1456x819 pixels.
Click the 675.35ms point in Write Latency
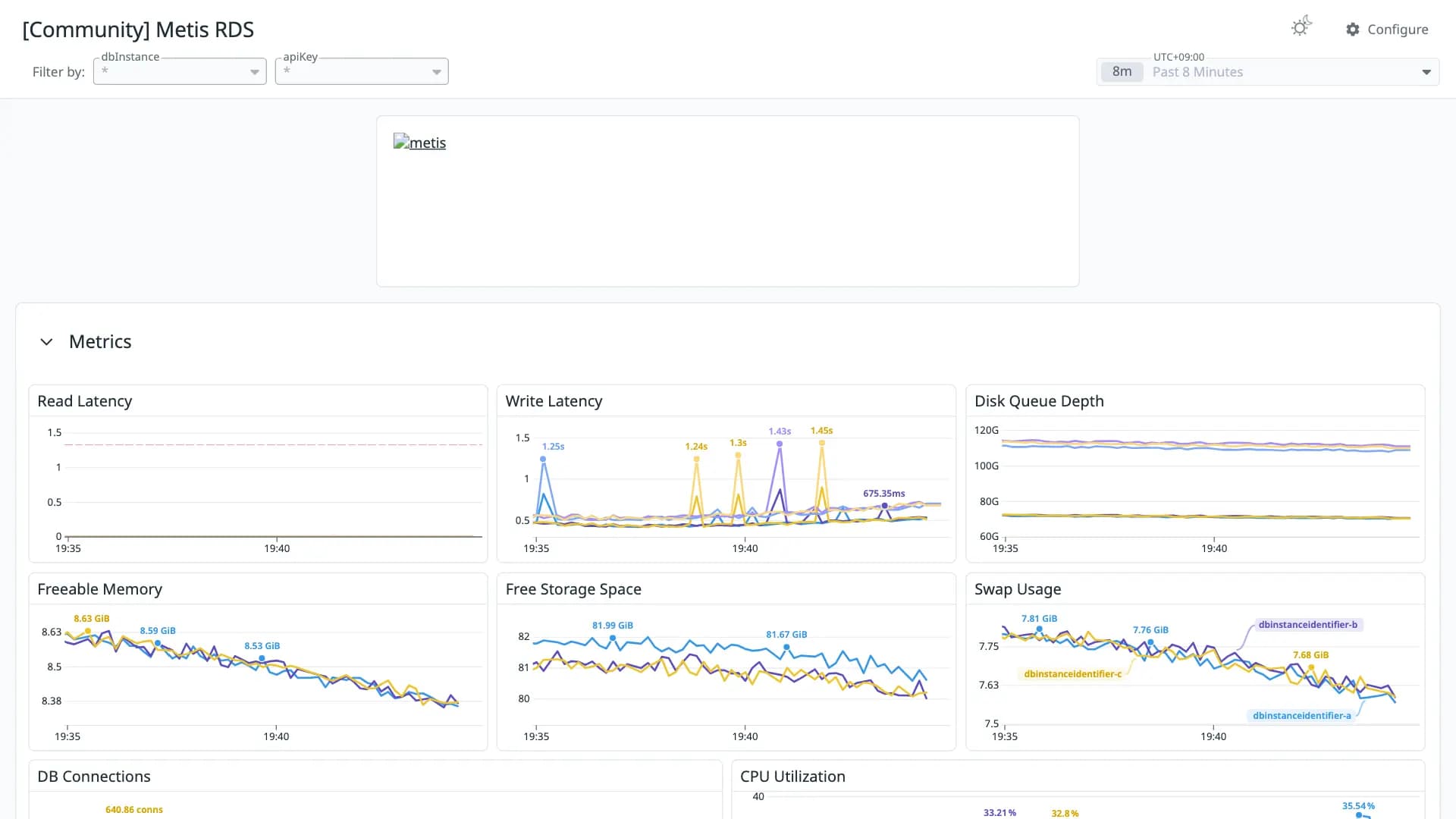click(884, 506)
